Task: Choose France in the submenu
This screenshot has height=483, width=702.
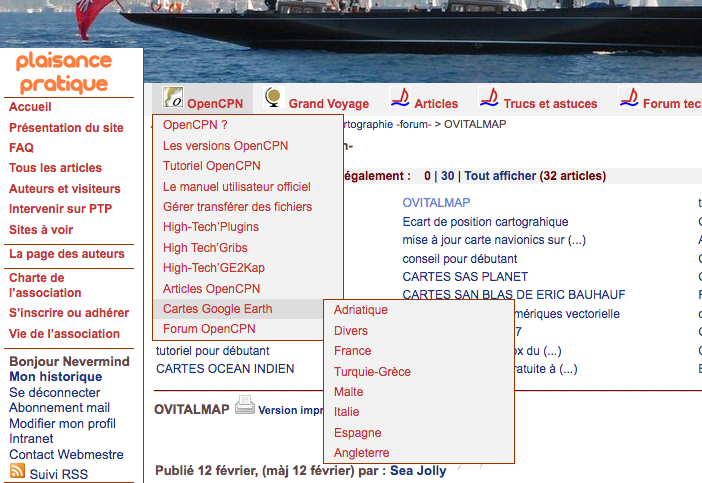Action: [x=352, y=351]
